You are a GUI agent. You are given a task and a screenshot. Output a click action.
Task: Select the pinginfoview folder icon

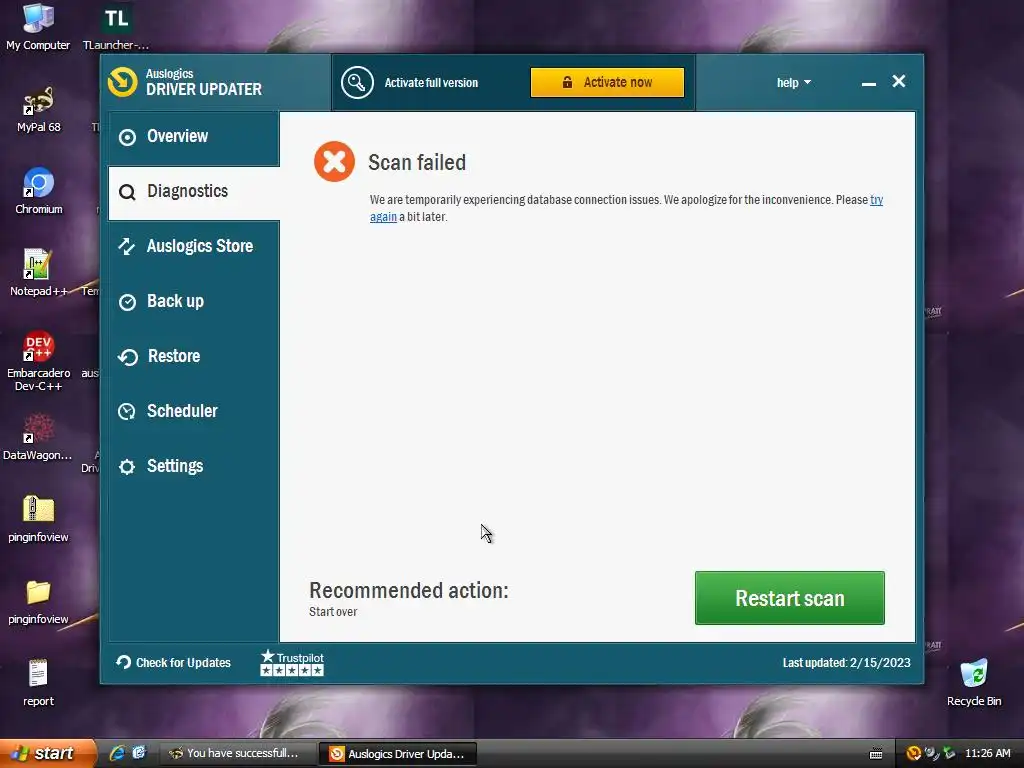[x=39, y=601]
